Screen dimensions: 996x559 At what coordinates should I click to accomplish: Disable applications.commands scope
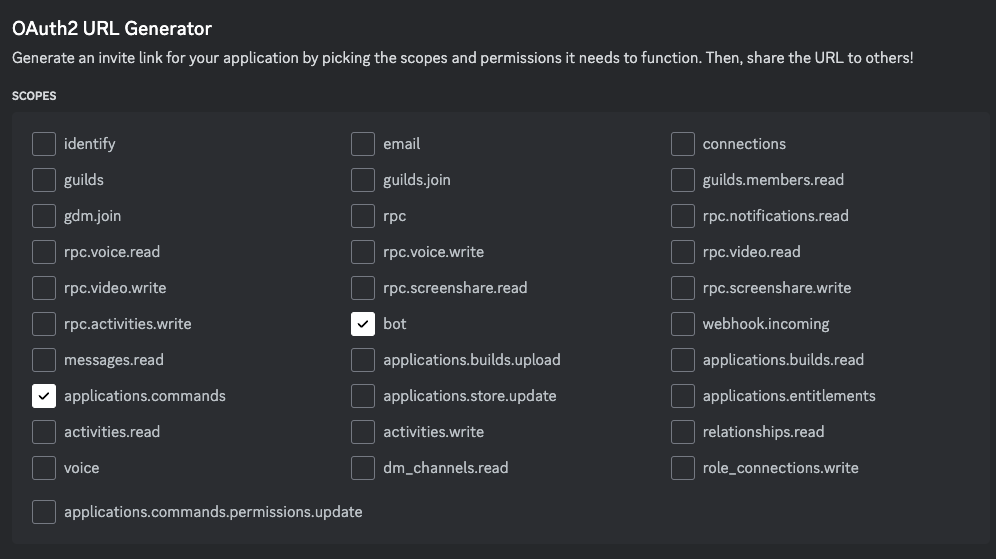click(x=44, y=396)
